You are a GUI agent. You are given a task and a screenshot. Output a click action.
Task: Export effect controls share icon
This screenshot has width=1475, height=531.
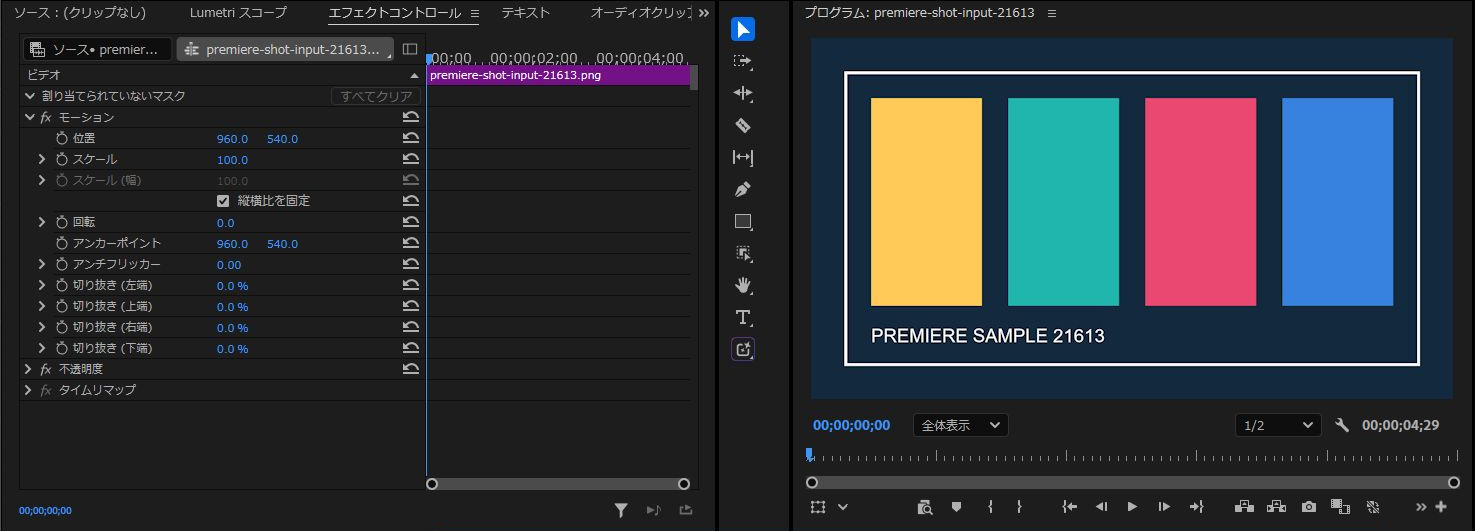pyautogui.click(x=685, y=510)
